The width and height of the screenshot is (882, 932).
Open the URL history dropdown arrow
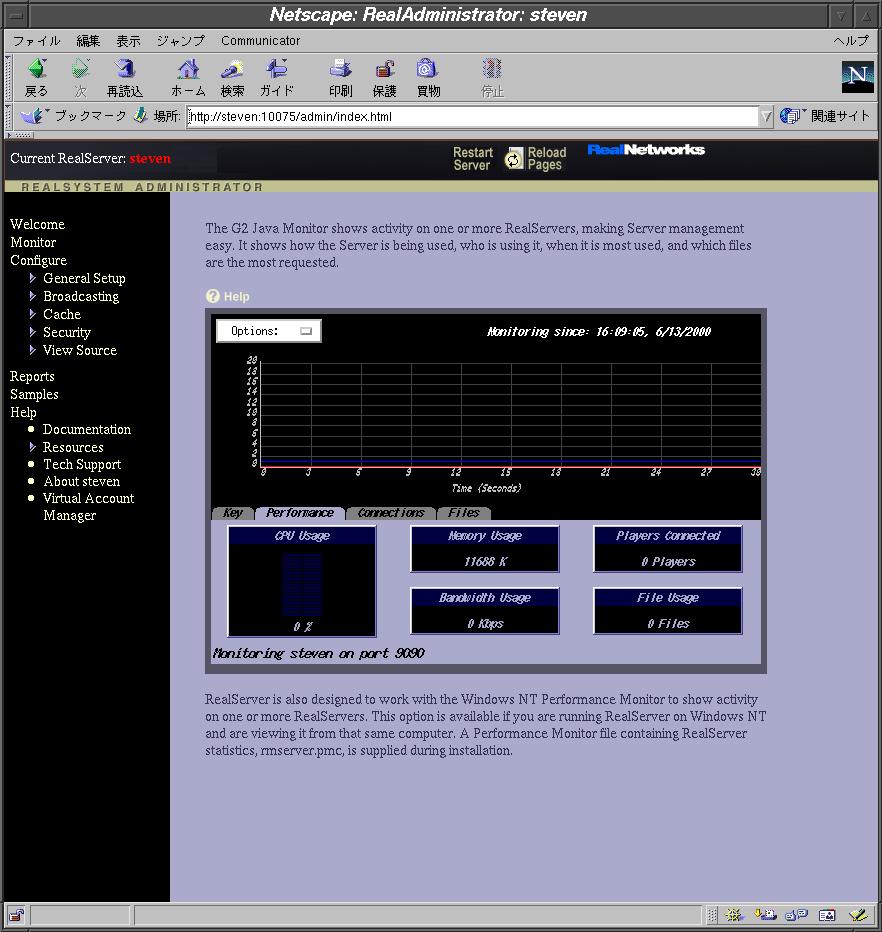coord(766,116)
